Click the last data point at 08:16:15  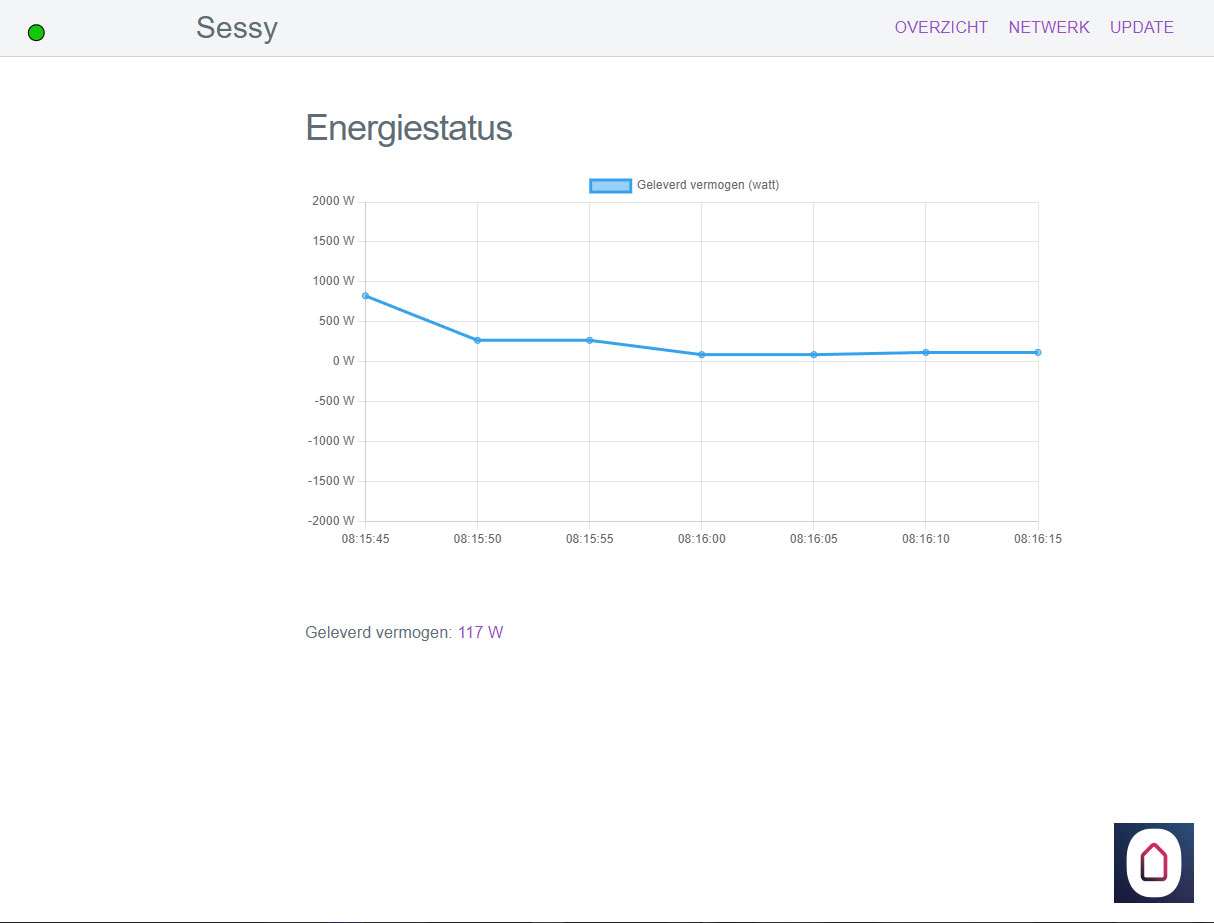pyautogui.click(x=1037, y=352)
